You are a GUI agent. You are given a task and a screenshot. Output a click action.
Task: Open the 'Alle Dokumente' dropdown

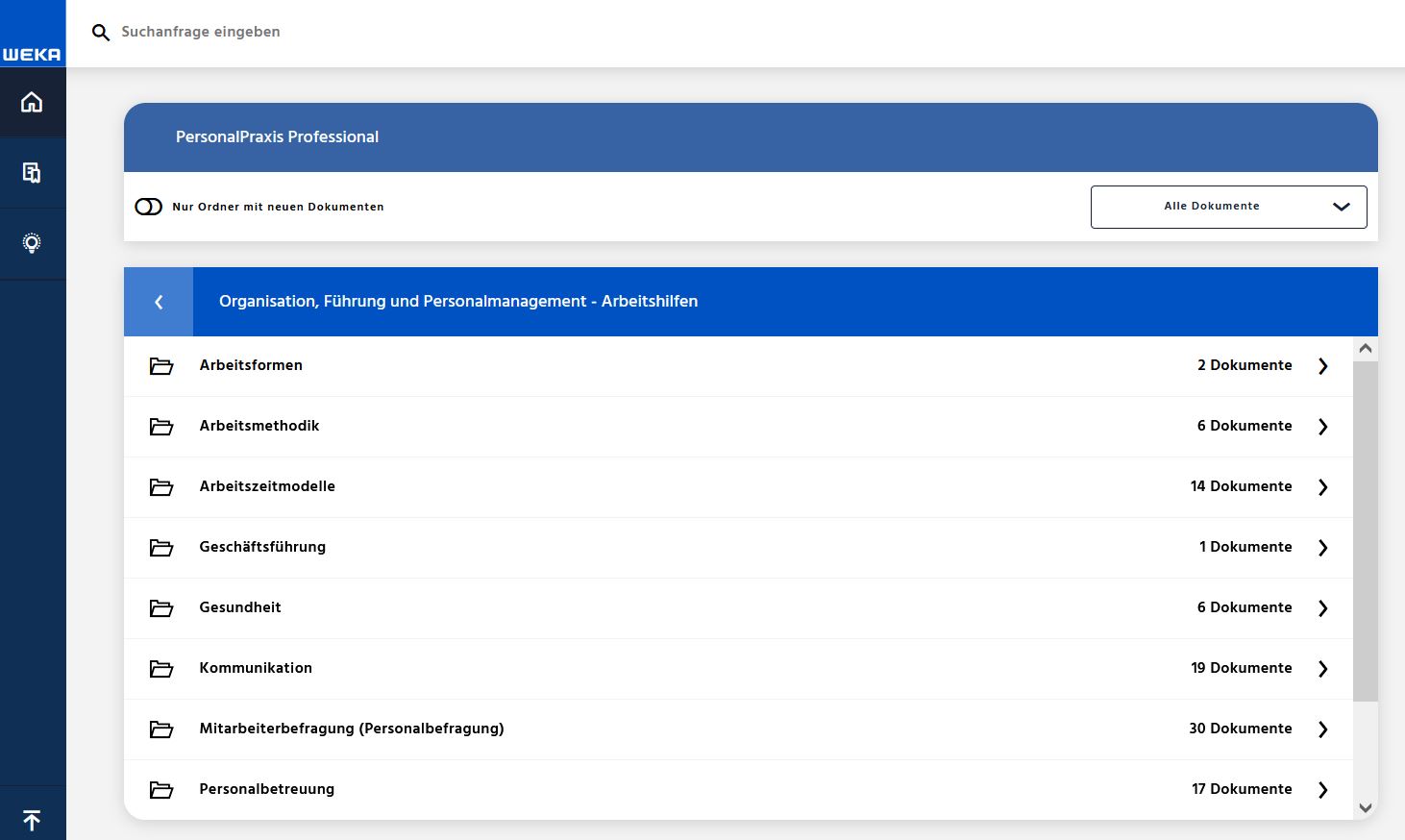pos(1227,207)
